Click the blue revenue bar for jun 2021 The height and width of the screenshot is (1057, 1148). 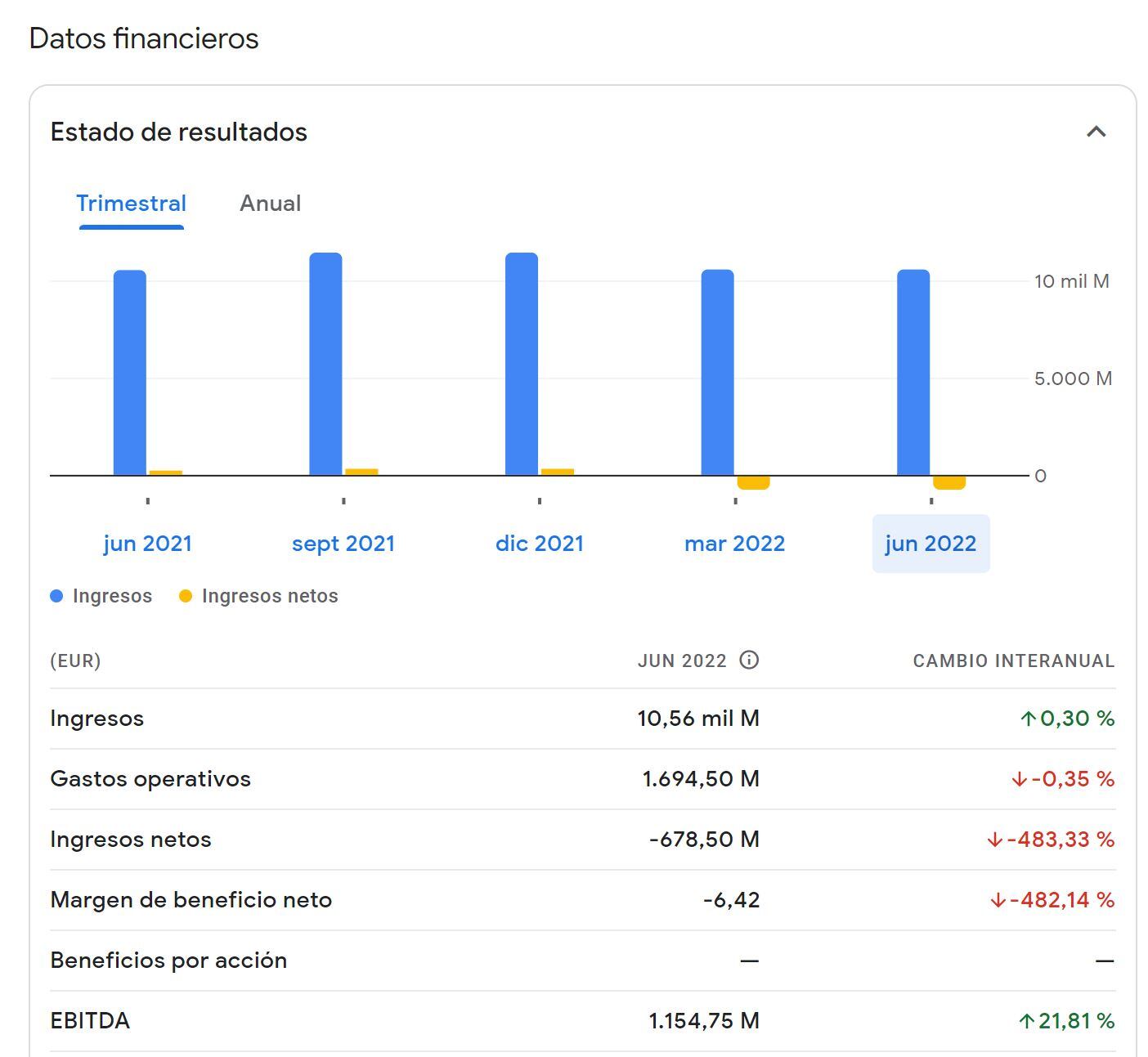click(130, 373)
